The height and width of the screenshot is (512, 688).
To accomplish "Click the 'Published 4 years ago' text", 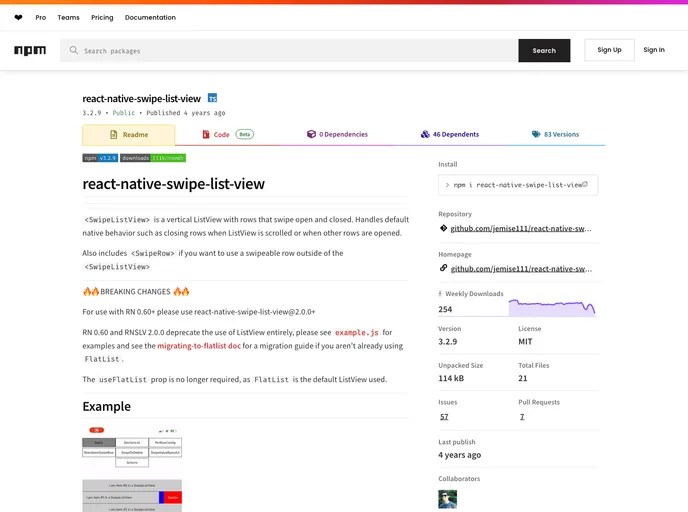I will [x=186, y=113].
